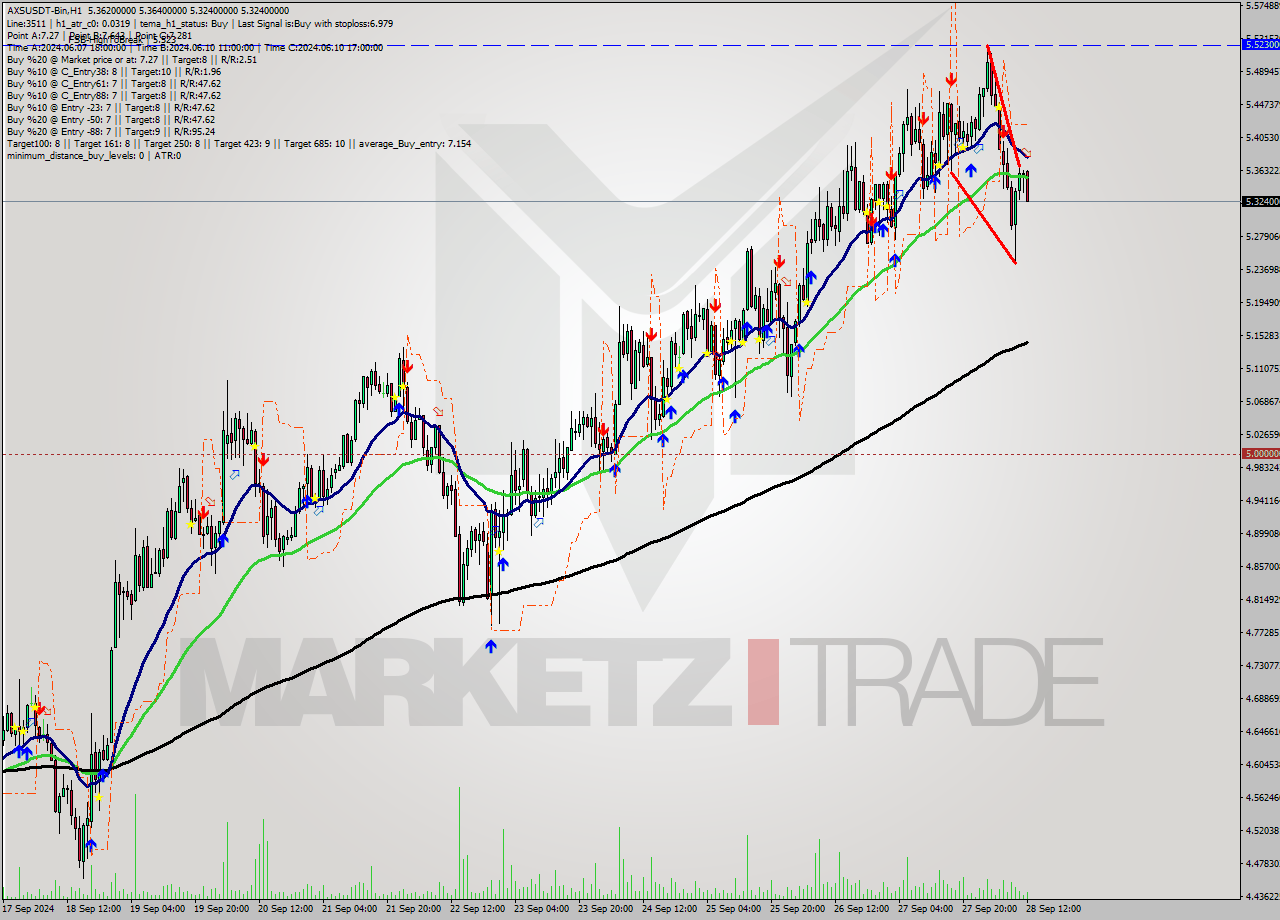
Task: Click the 4.43622 price axis label
Action: pyautogui.click(x=1262, y=896)
